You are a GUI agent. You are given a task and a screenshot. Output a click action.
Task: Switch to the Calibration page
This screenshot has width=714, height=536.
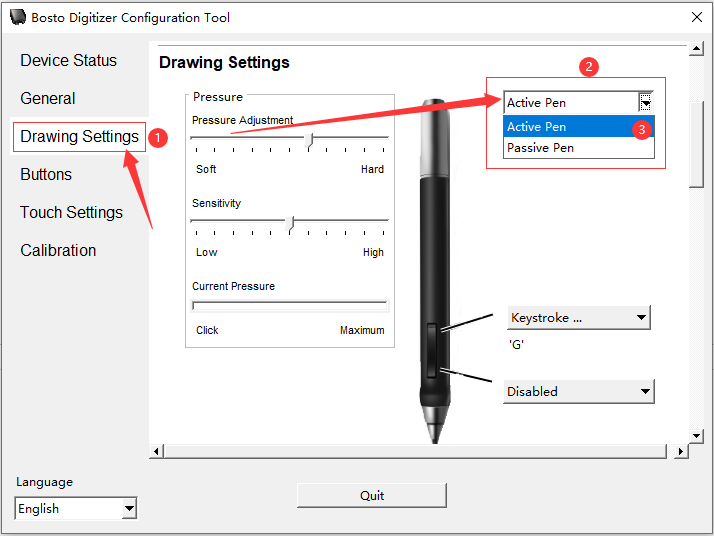click(x=58, y=250)
